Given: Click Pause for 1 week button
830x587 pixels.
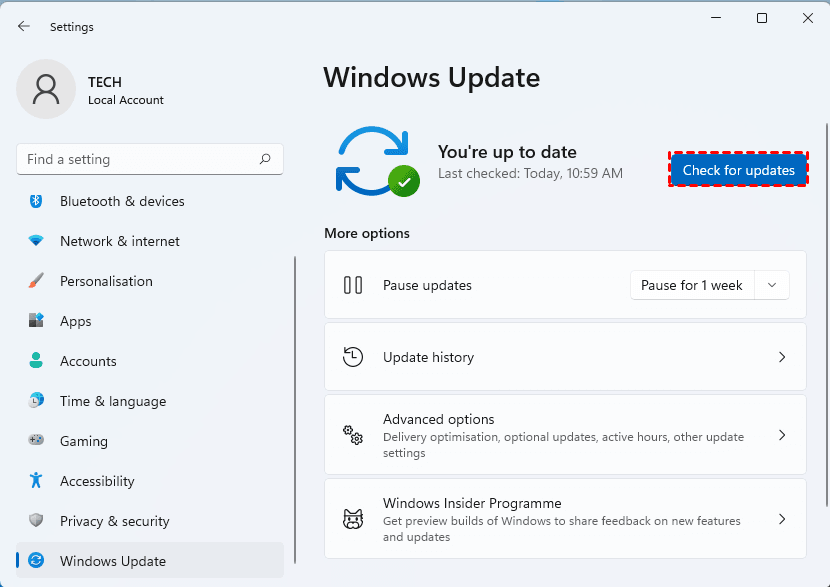Looking at the screenshot, I should (692, 285).
